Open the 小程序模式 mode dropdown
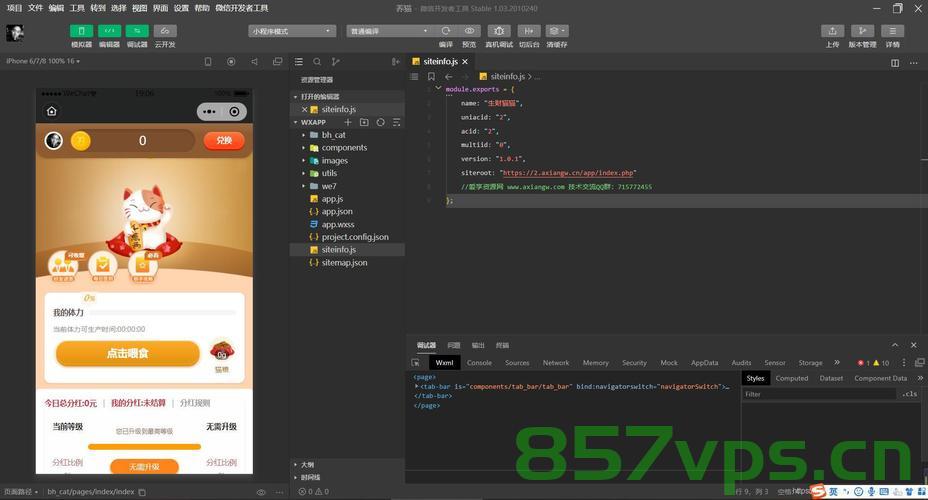The width and height of the screenshot is (928, 500). 292,31
